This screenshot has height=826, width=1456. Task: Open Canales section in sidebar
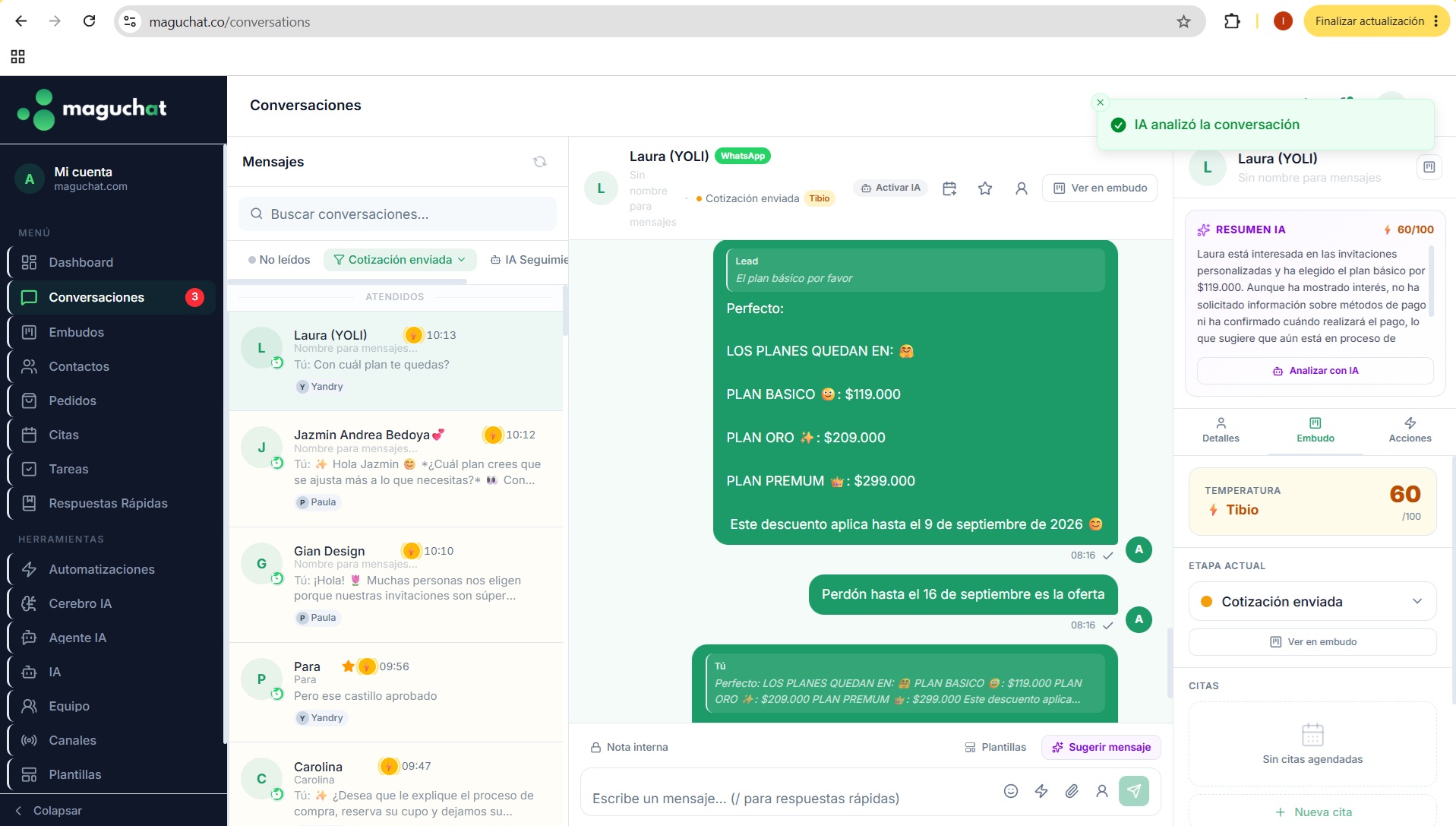(112, 740)
